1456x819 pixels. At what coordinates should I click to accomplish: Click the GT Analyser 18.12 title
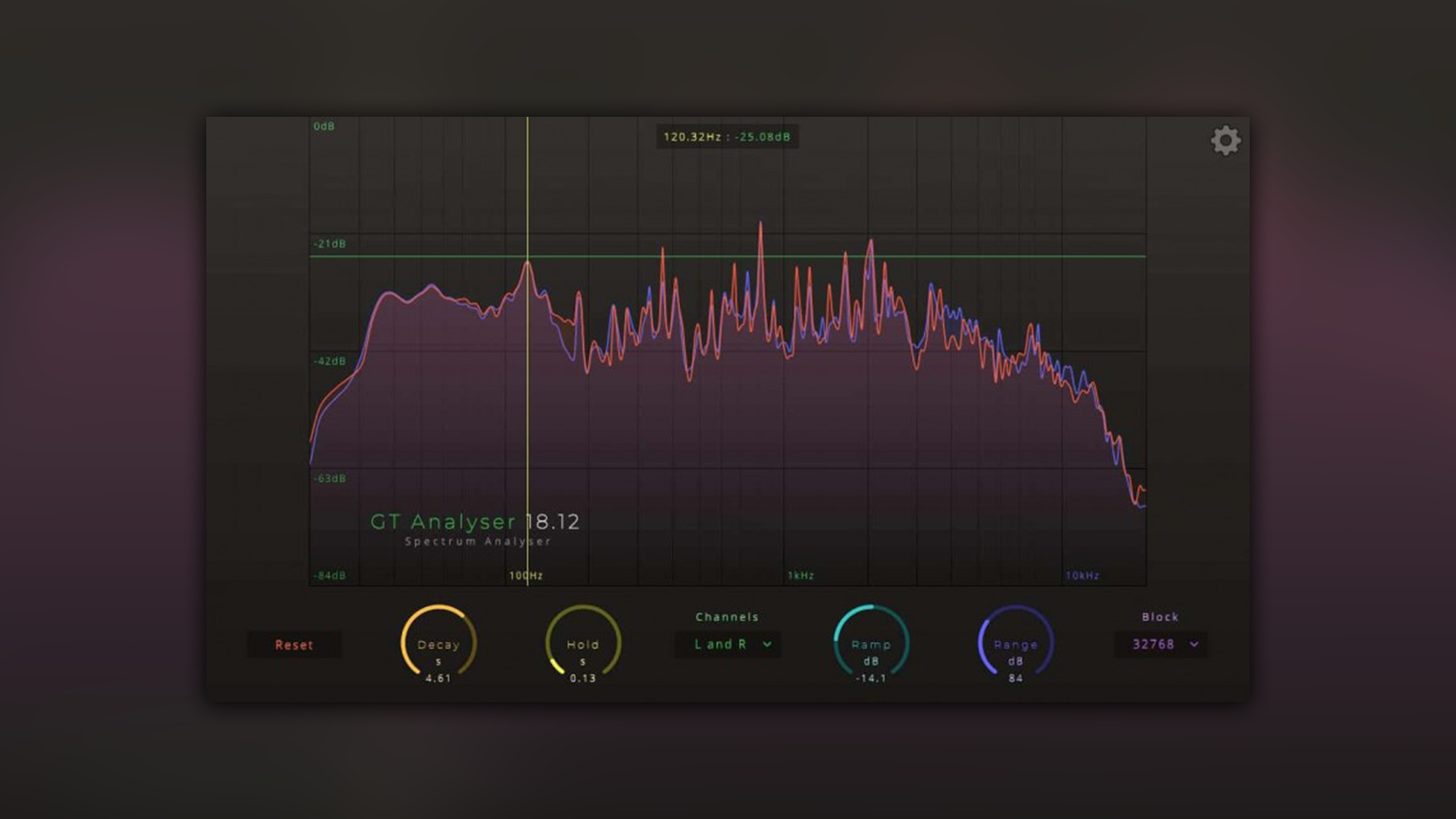click(475, 522)
